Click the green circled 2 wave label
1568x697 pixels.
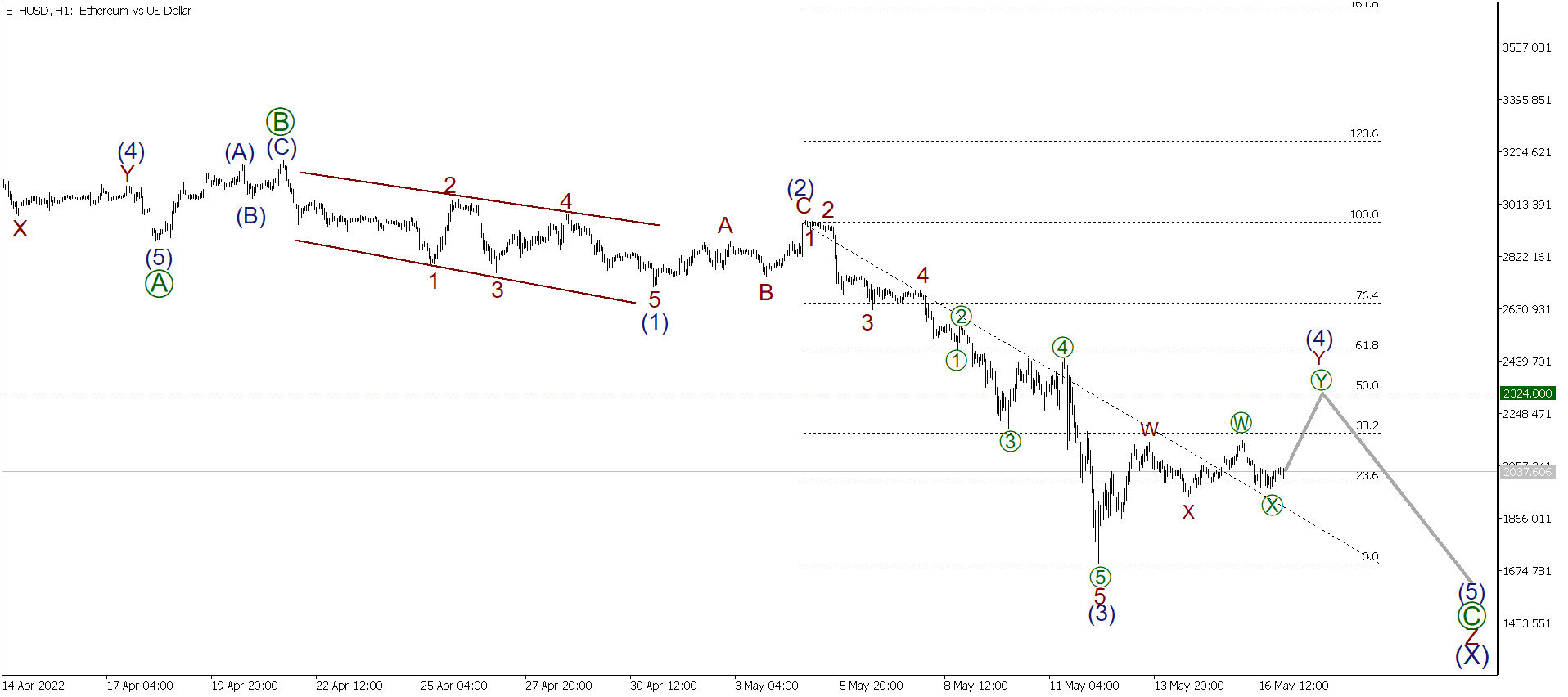coord(962,317)
